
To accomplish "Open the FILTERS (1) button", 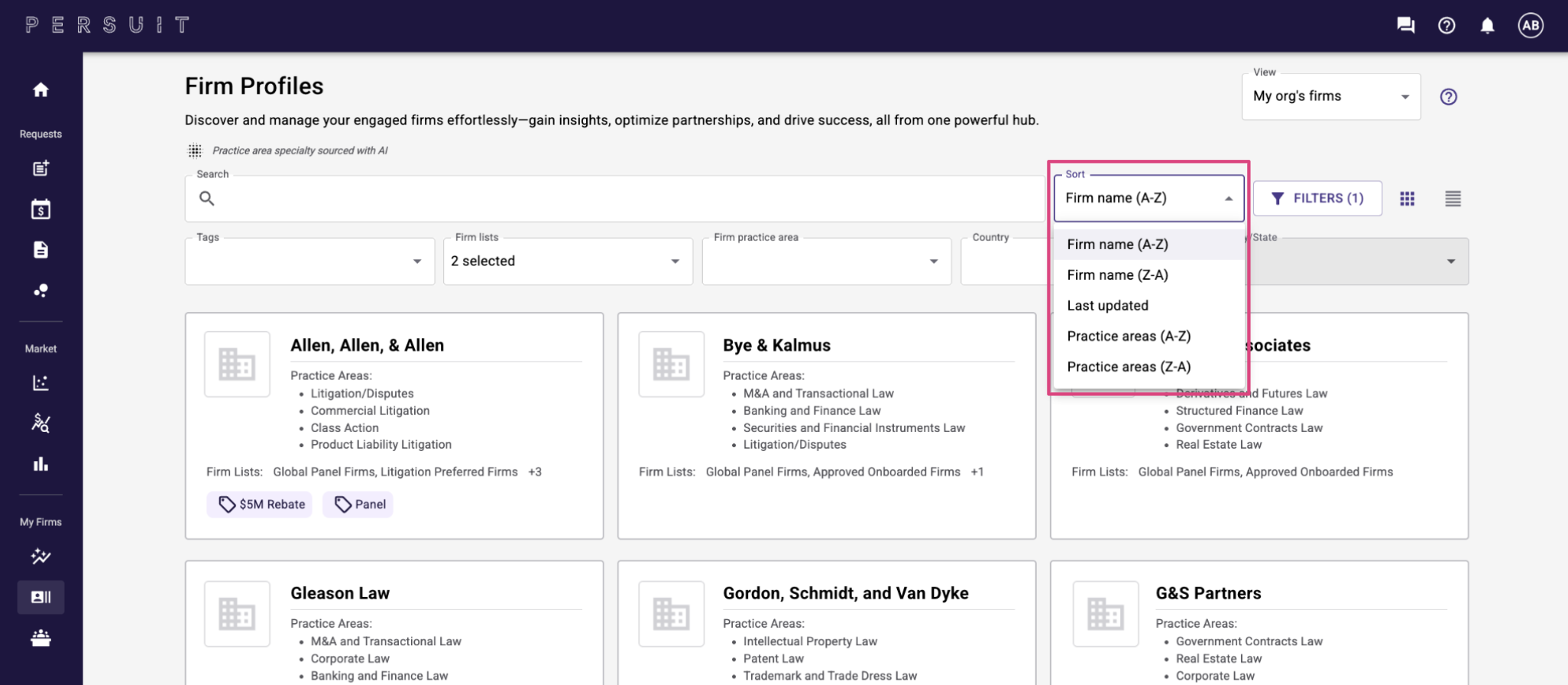I will click(x=1317, y=198).
